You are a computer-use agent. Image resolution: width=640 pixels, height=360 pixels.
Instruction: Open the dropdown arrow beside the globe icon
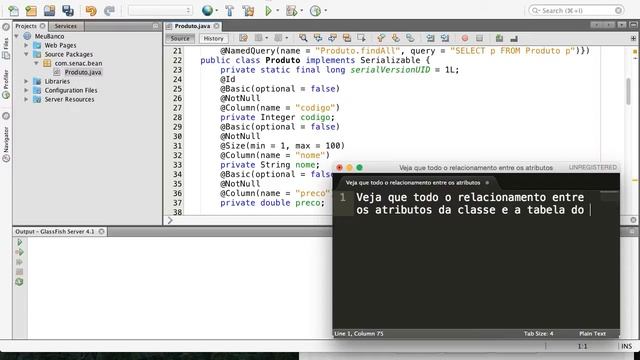coord(217,11)
